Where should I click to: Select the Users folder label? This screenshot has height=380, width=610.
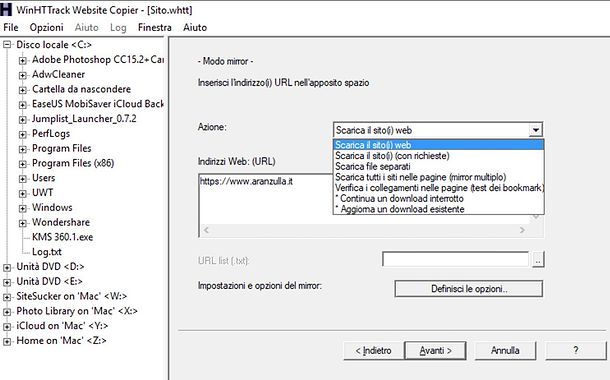click(44, 178)
